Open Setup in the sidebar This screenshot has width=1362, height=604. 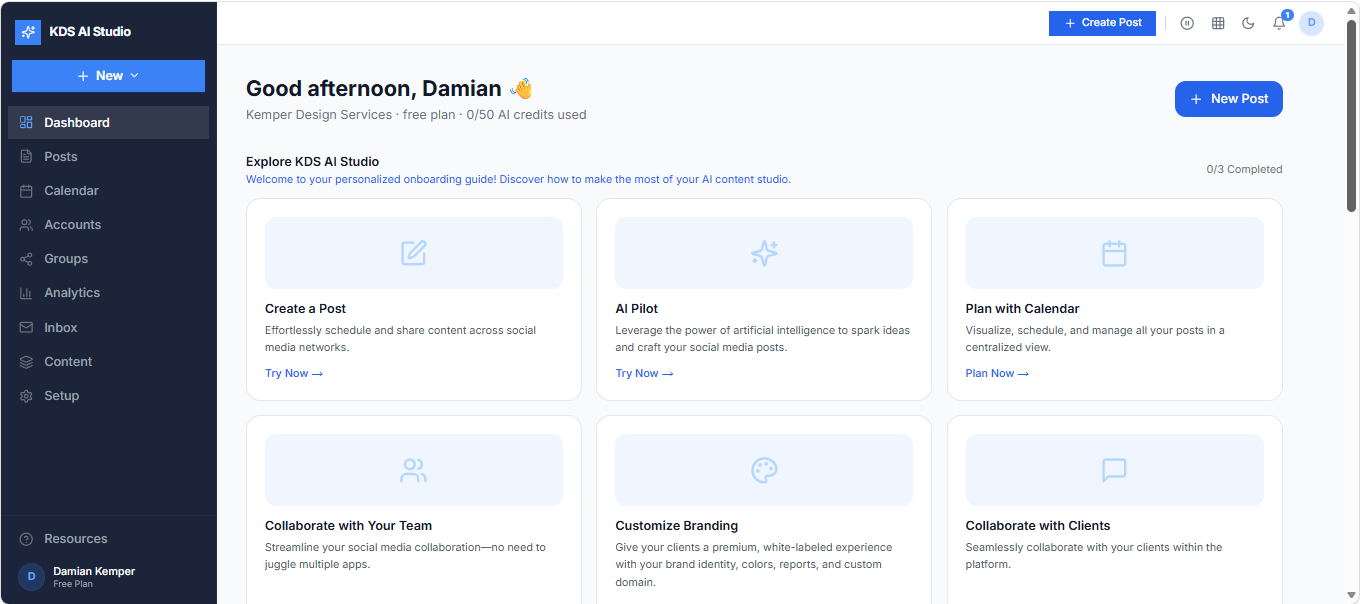click(109, 396)
